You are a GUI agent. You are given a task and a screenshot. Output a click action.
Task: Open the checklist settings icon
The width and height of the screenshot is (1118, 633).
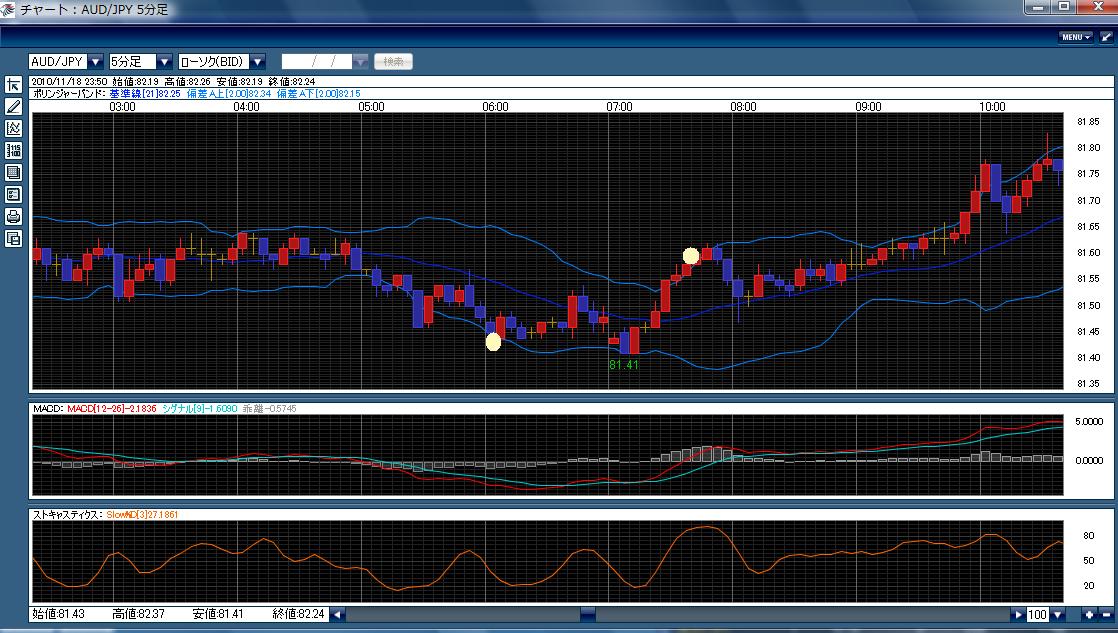[x=14, y=195]
